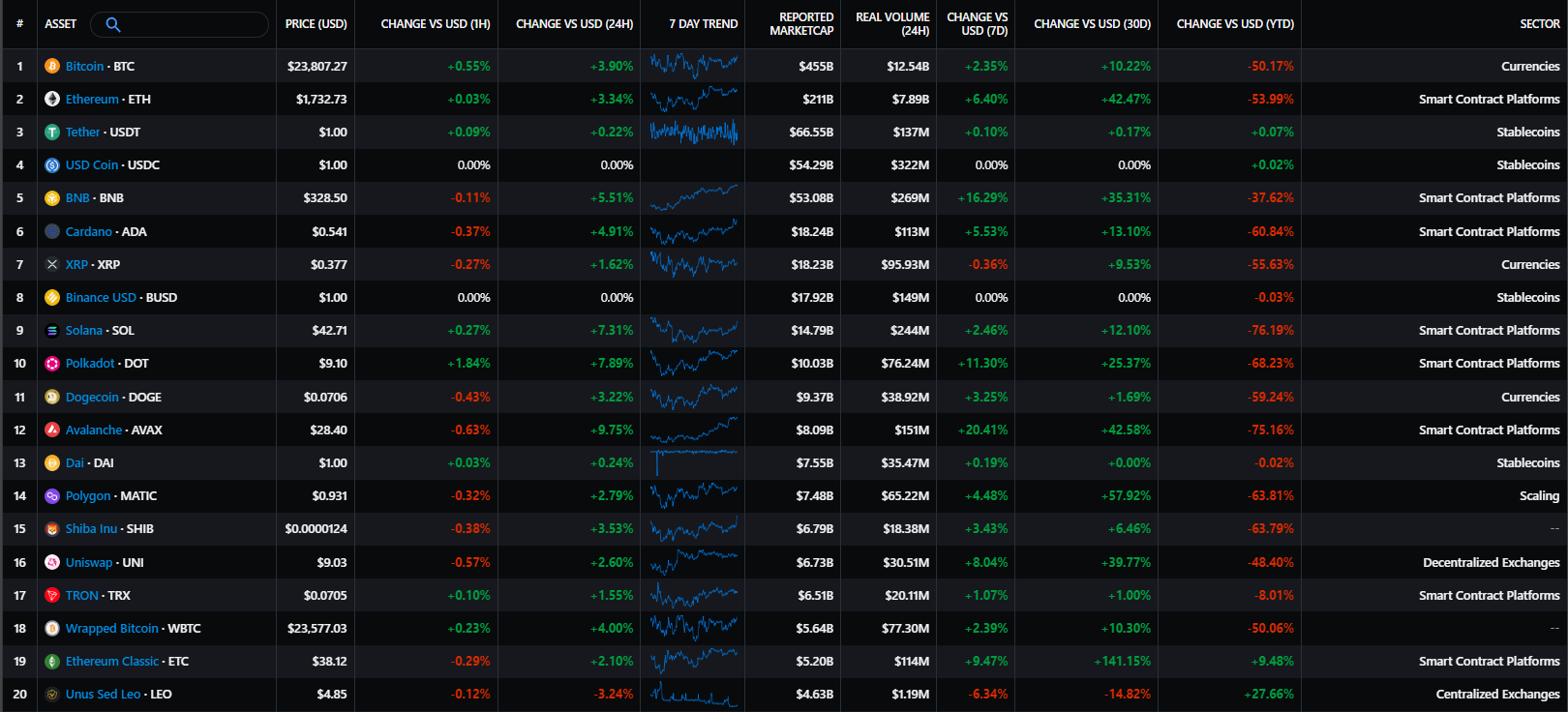Screen dimensions: 1568x712
Task: Open the Solana asset link
Action: tap(84, 331)
